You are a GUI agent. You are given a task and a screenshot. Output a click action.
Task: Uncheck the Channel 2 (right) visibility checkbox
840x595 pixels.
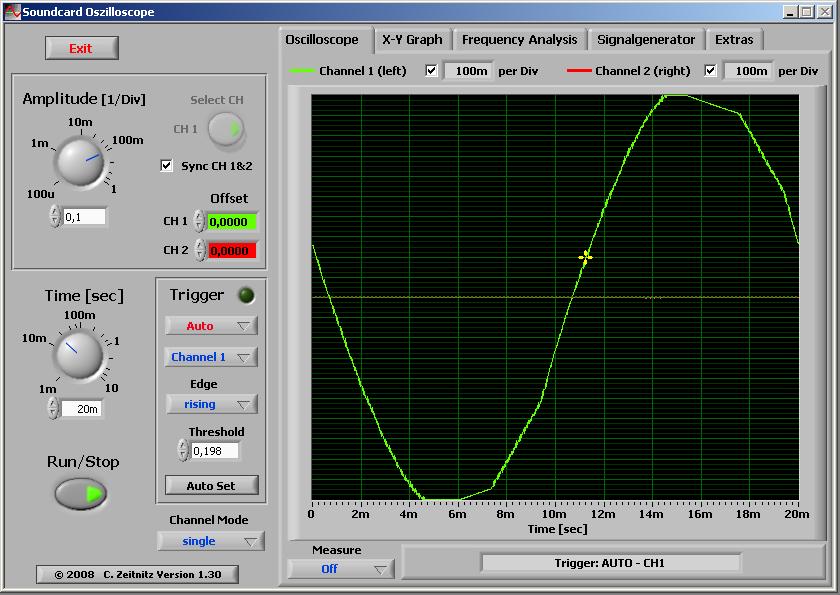(711, 71)
